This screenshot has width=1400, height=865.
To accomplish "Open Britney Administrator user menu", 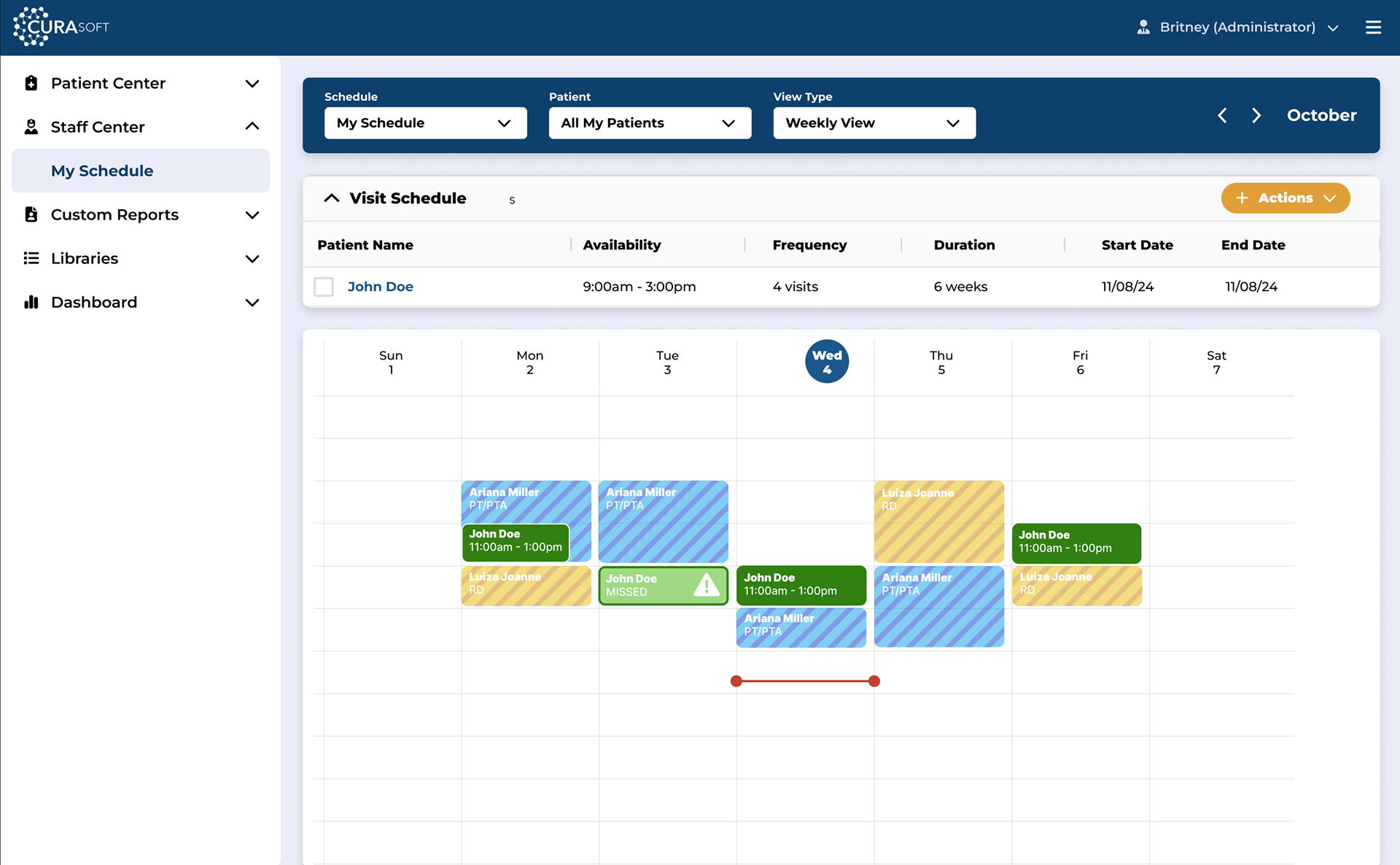I will pyautogui.click(x=1237, y=27).
